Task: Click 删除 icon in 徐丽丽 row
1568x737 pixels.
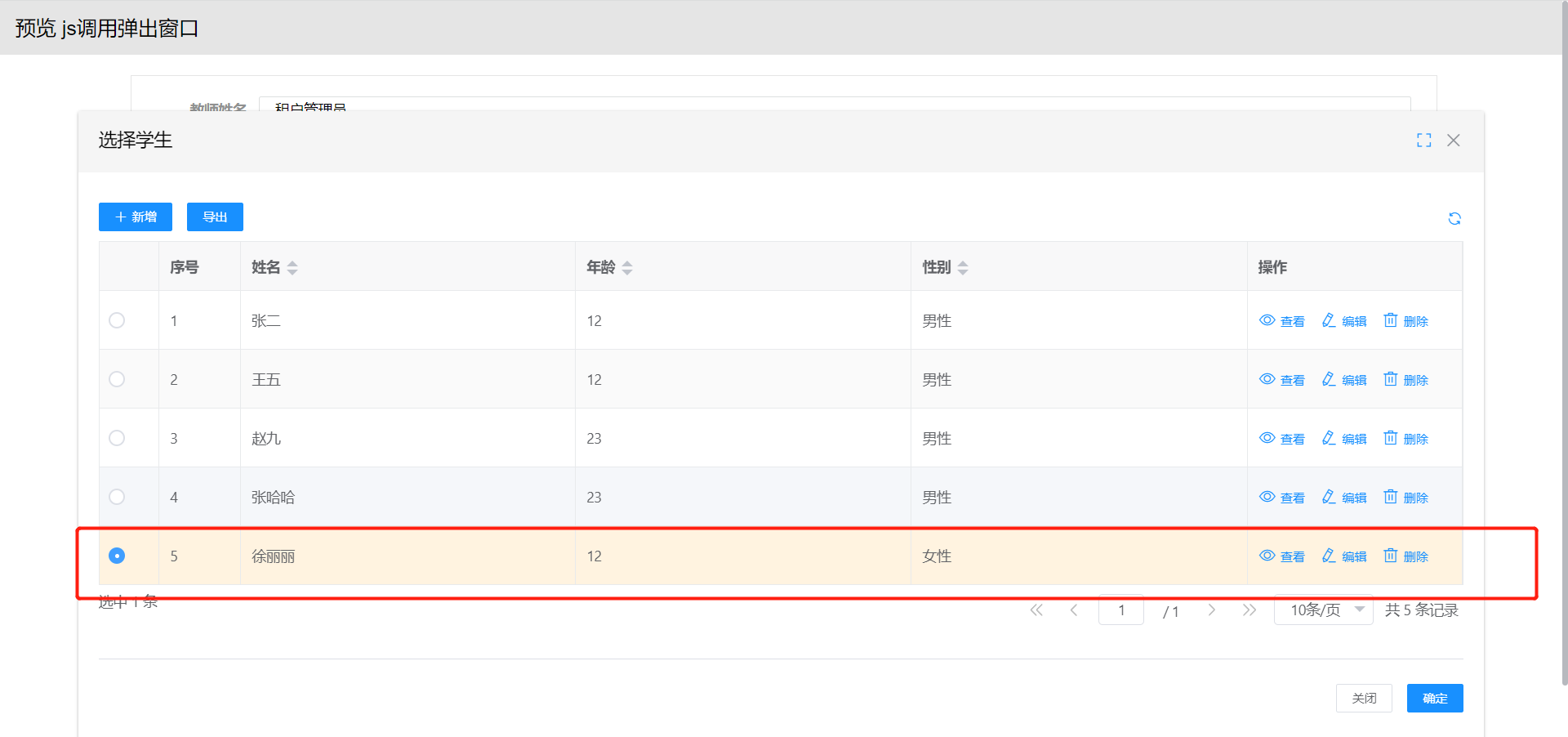Action: [1390, 556]
